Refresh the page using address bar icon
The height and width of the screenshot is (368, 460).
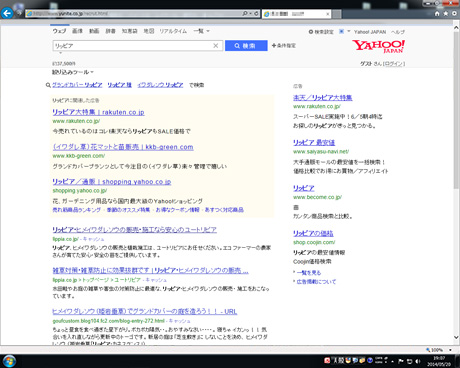click(256, 13)
